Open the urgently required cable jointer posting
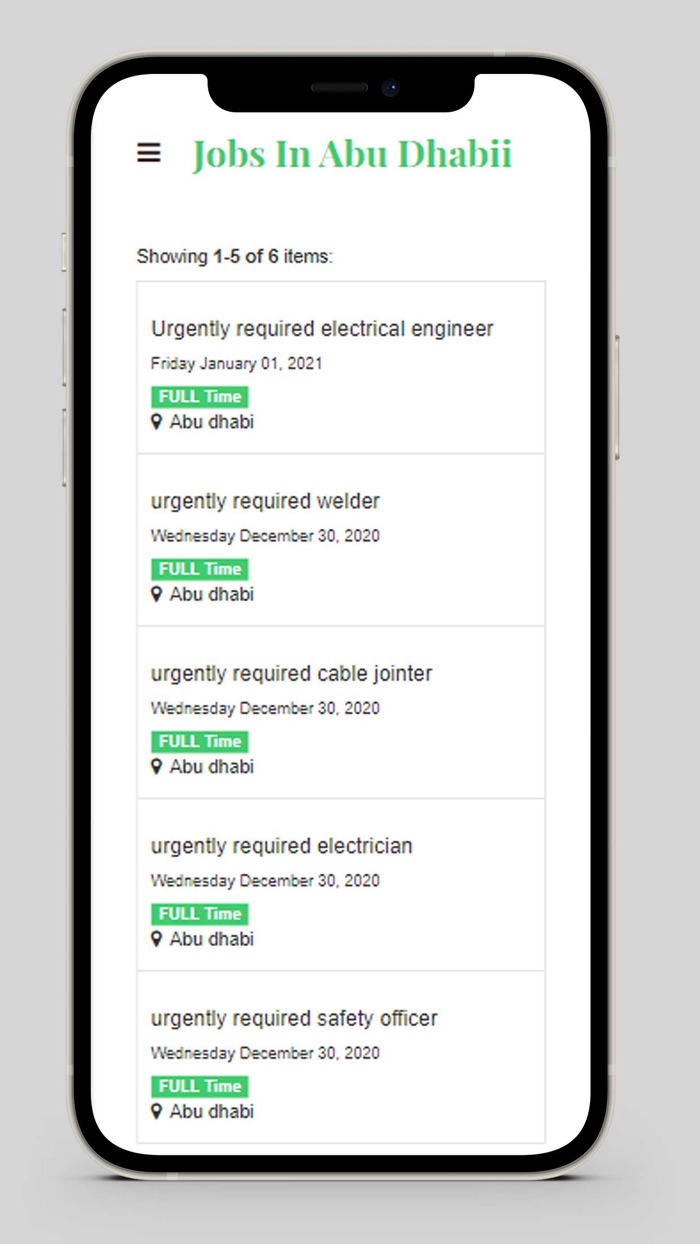 coord(291,673)
